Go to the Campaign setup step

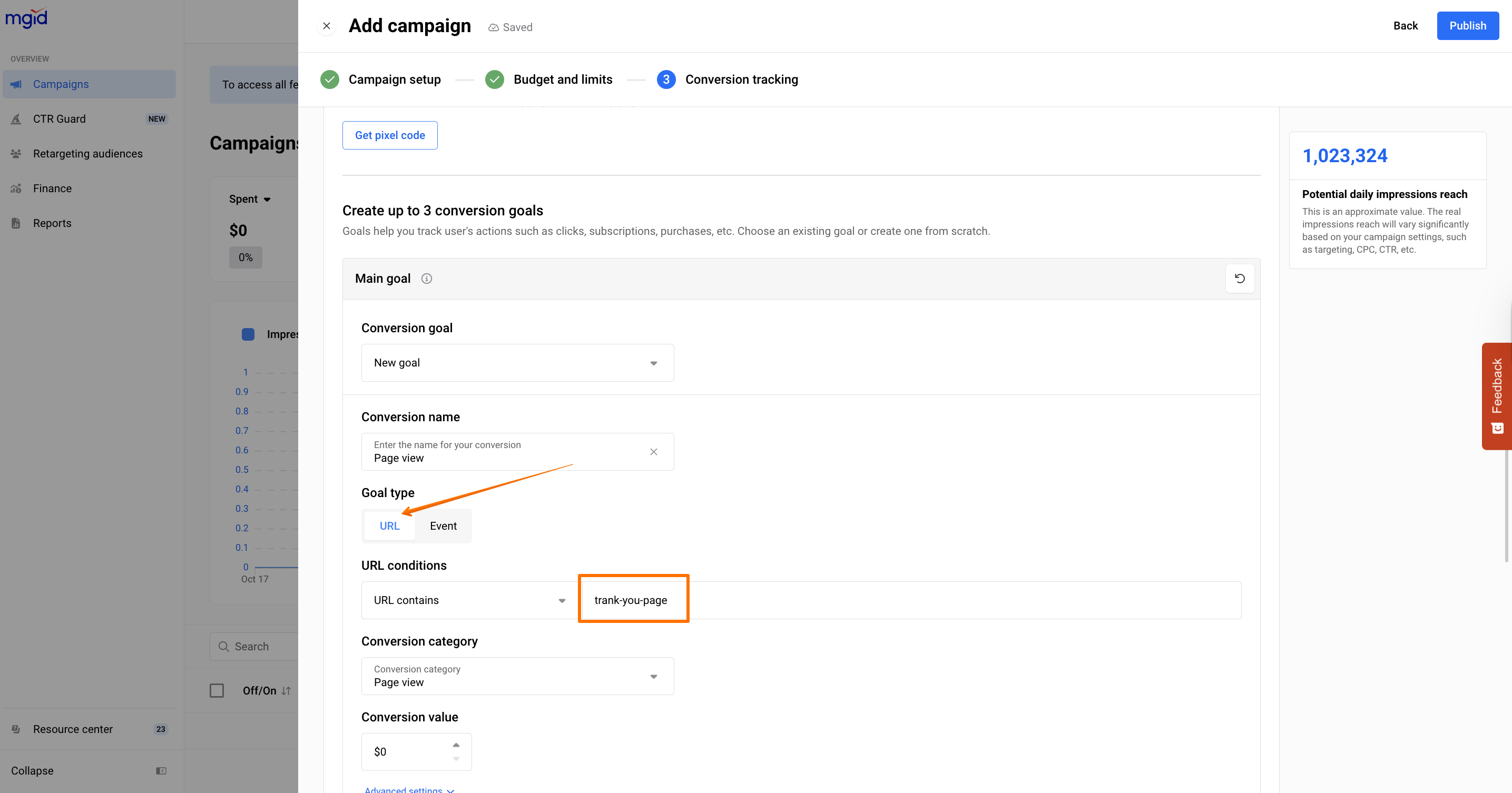click(394, 79)
